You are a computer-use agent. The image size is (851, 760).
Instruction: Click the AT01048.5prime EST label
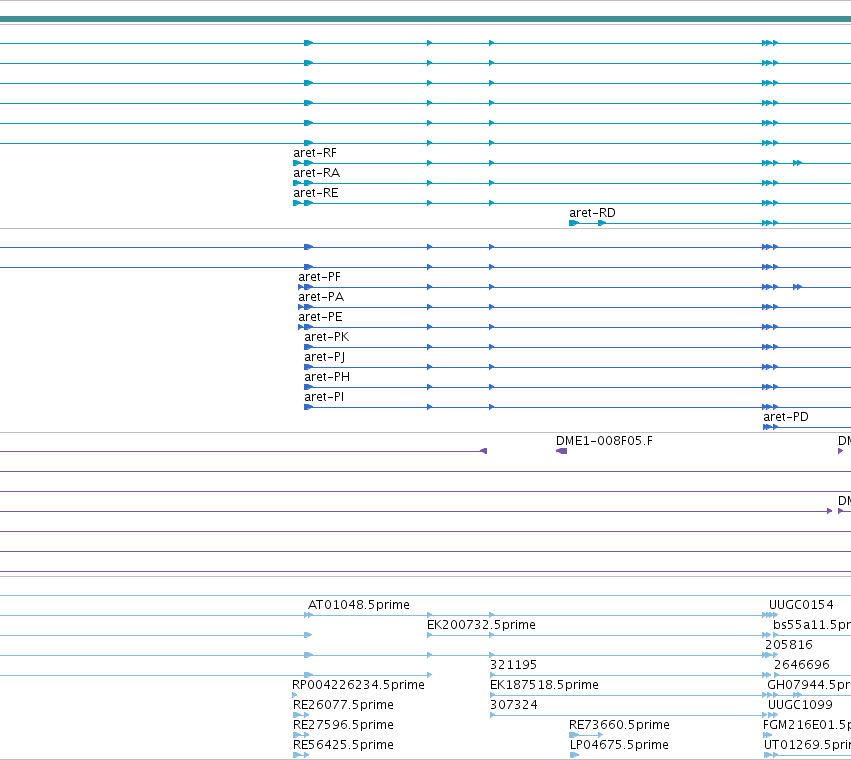click(359, 605)
